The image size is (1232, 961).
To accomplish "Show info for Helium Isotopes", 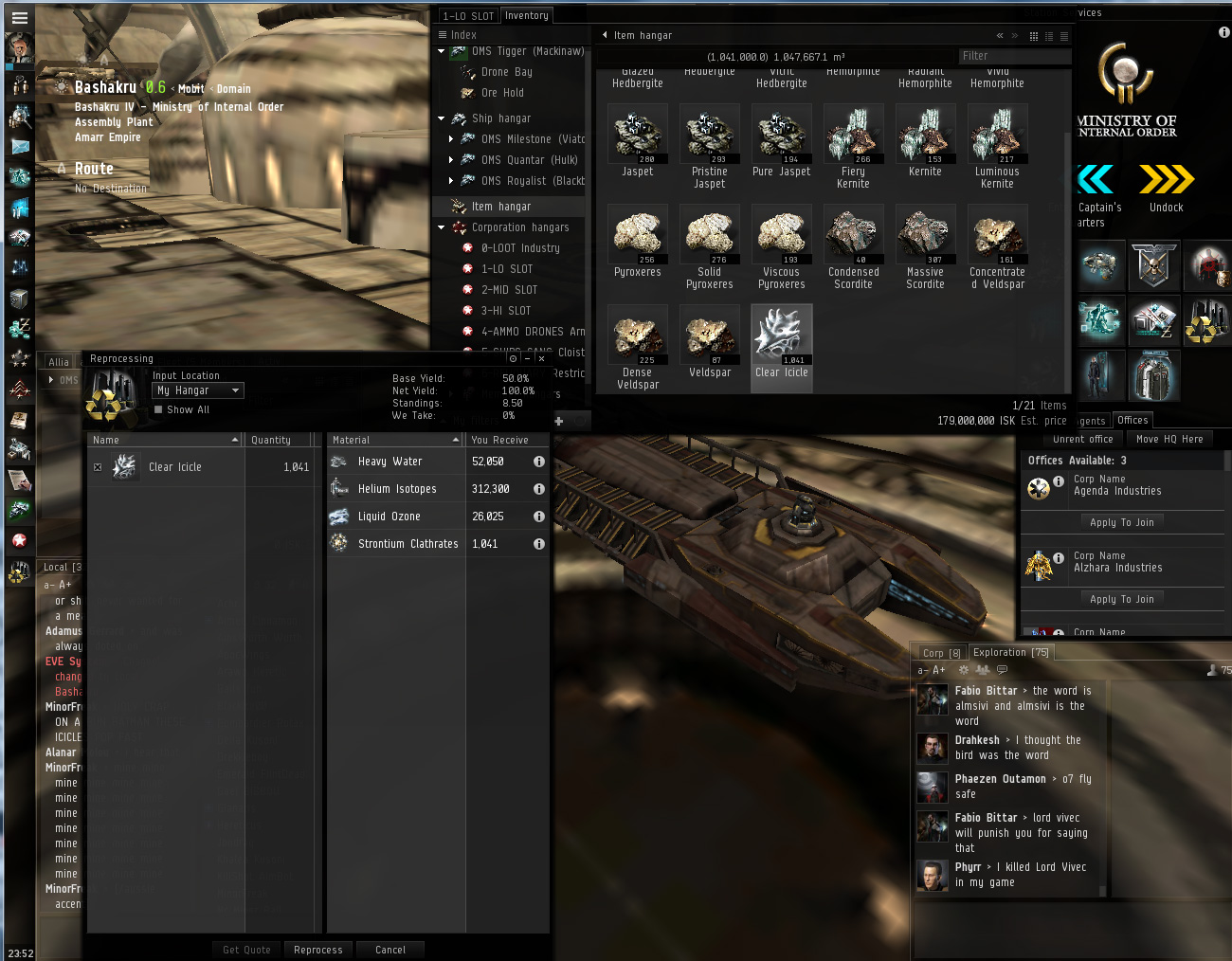I will pos(539,489).
